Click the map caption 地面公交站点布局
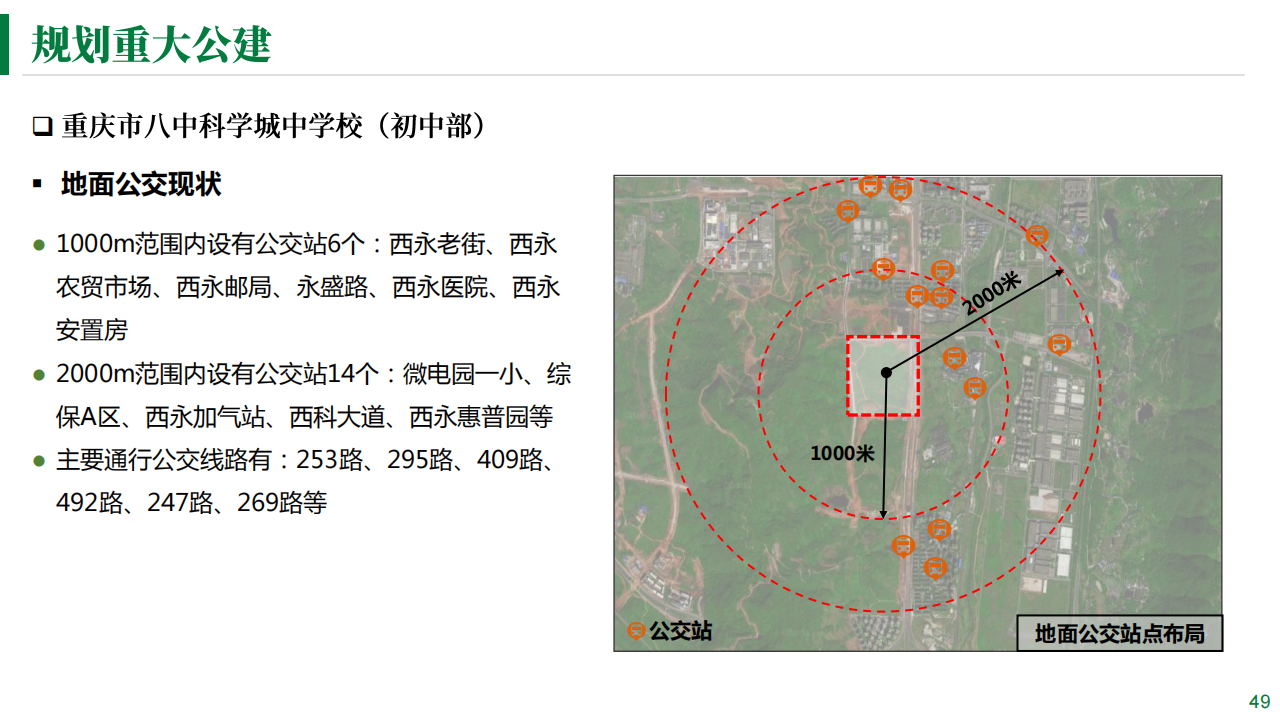The height and width of the screenshot is (720, 1280). 1119,633
